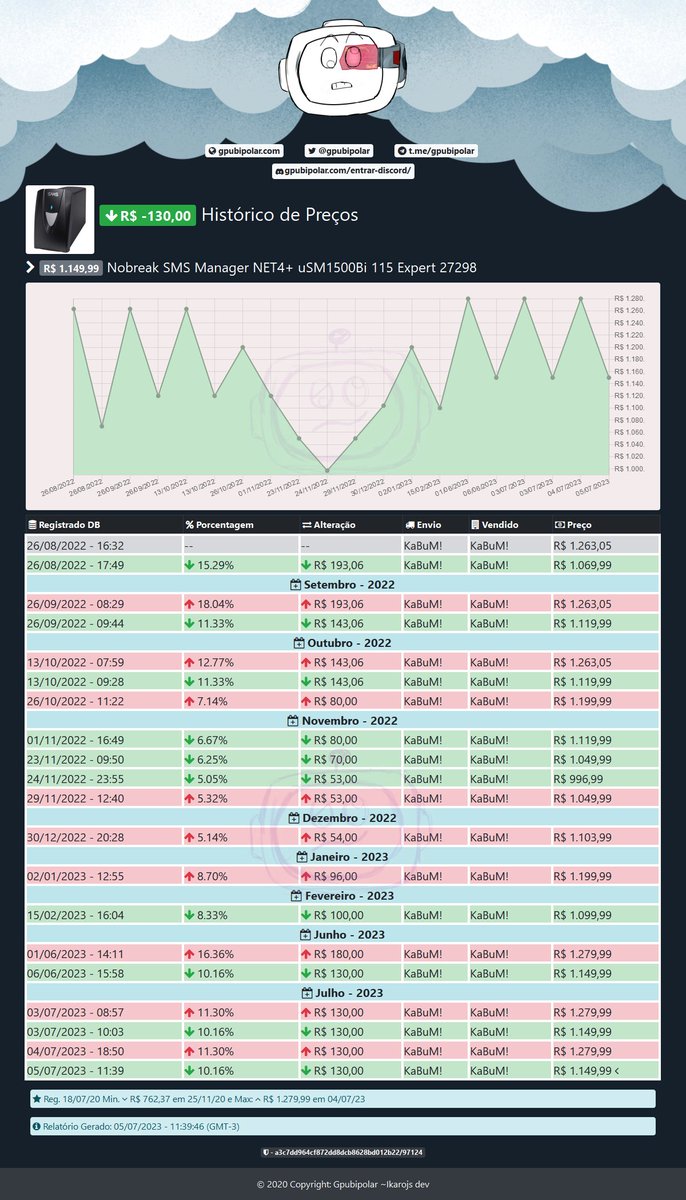Click the up arrow next to 16.36%
Screen dimensions: 686x1200
click(189, 954)
